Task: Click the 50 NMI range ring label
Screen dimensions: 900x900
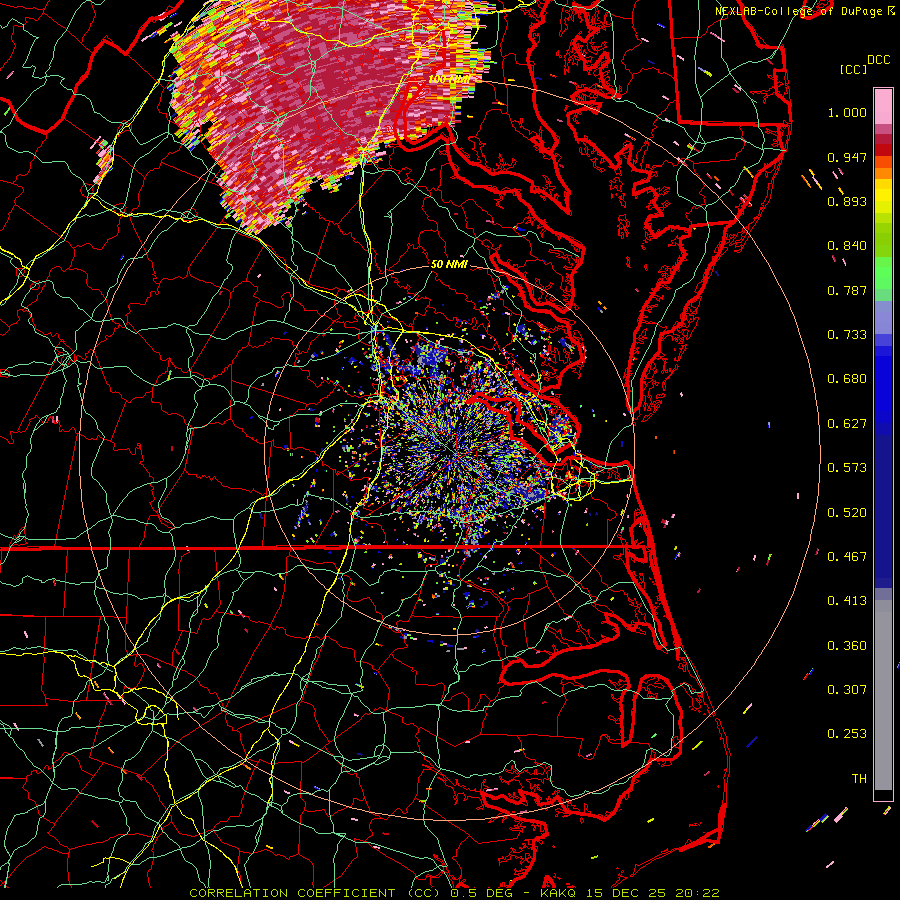Action: tap(449, 264)
